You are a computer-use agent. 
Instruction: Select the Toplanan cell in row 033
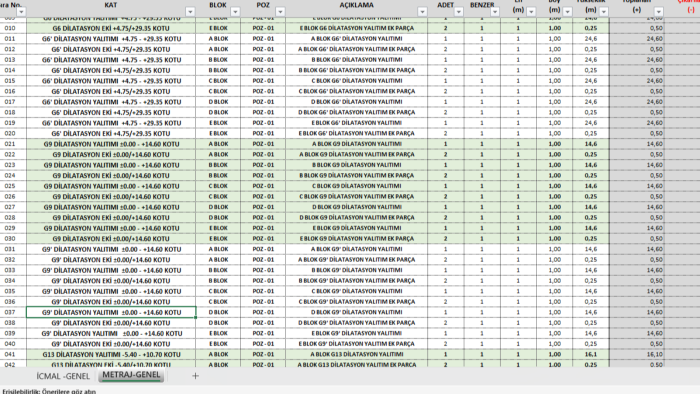pyautogui.click(x=637, y=270)
